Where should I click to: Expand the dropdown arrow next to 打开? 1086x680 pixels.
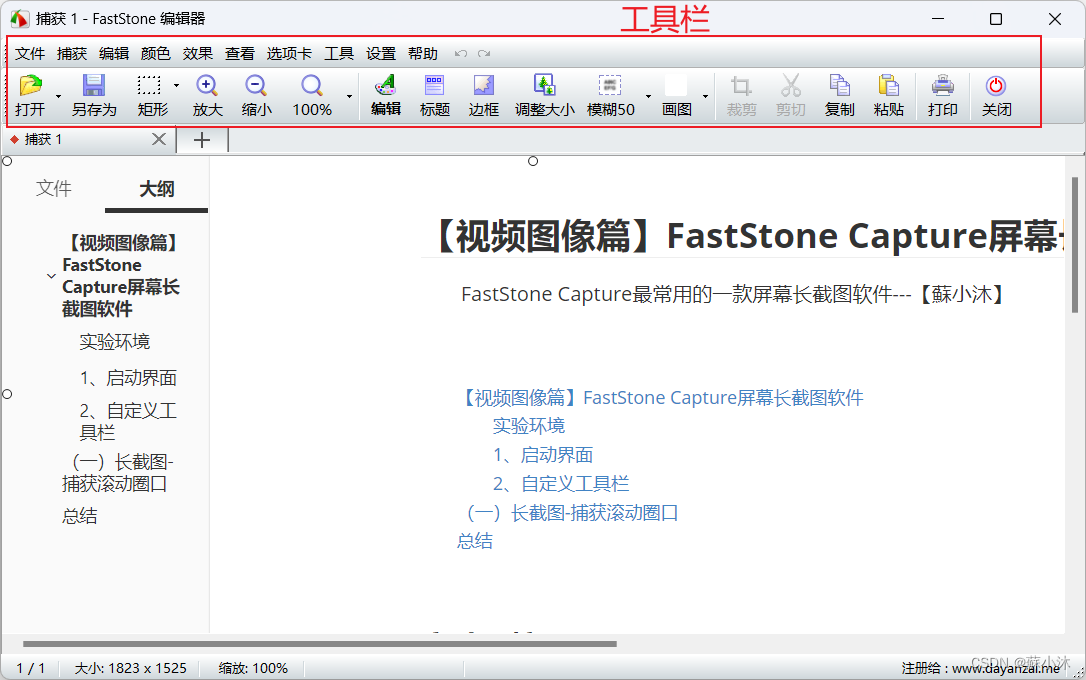(58, 96)
